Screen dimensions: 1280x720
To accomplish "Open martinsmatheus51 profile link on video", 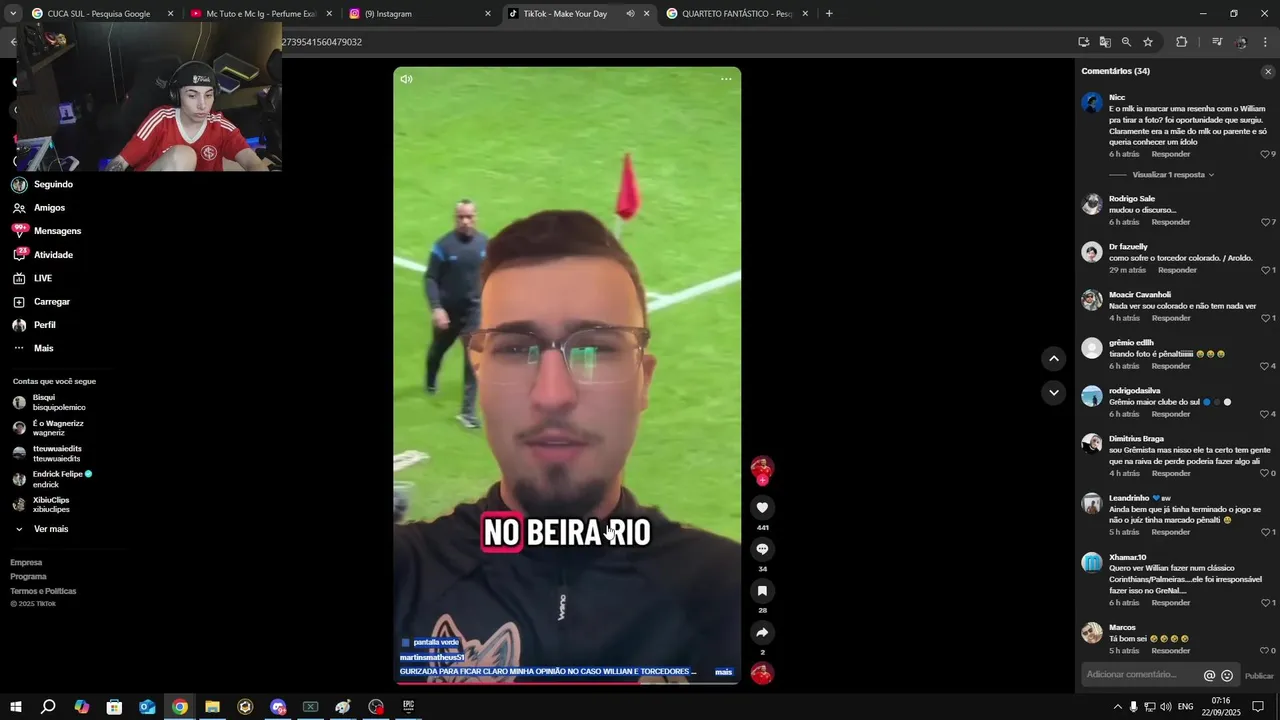I will [432, 657].
